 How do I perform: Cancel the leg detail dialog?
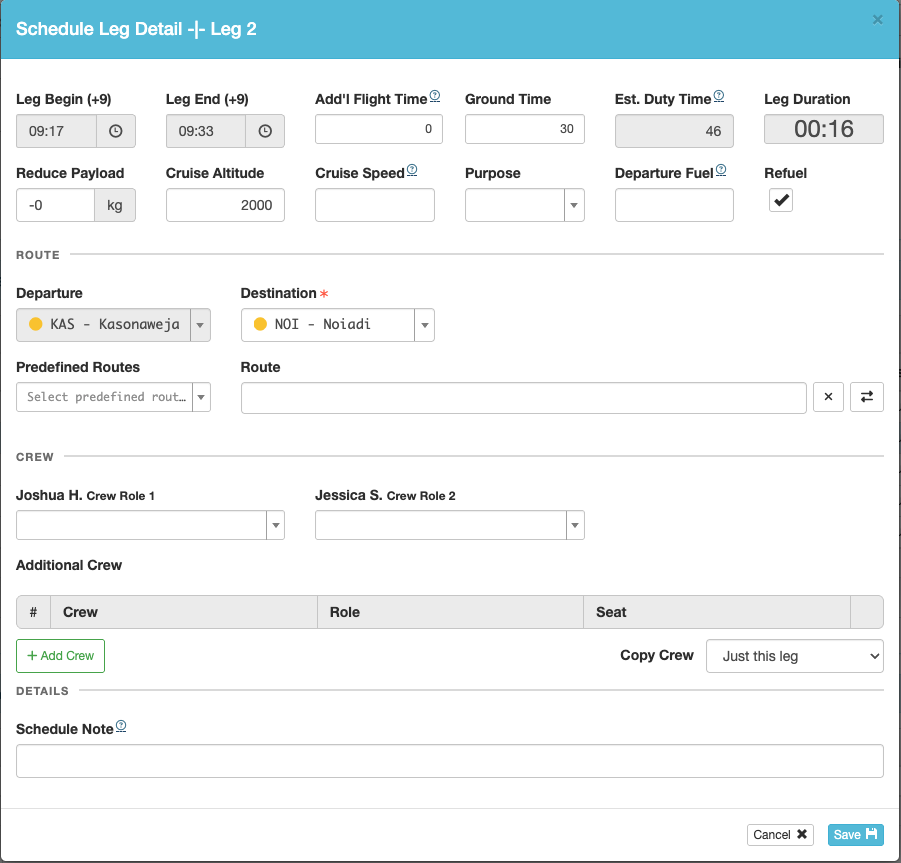780,834
